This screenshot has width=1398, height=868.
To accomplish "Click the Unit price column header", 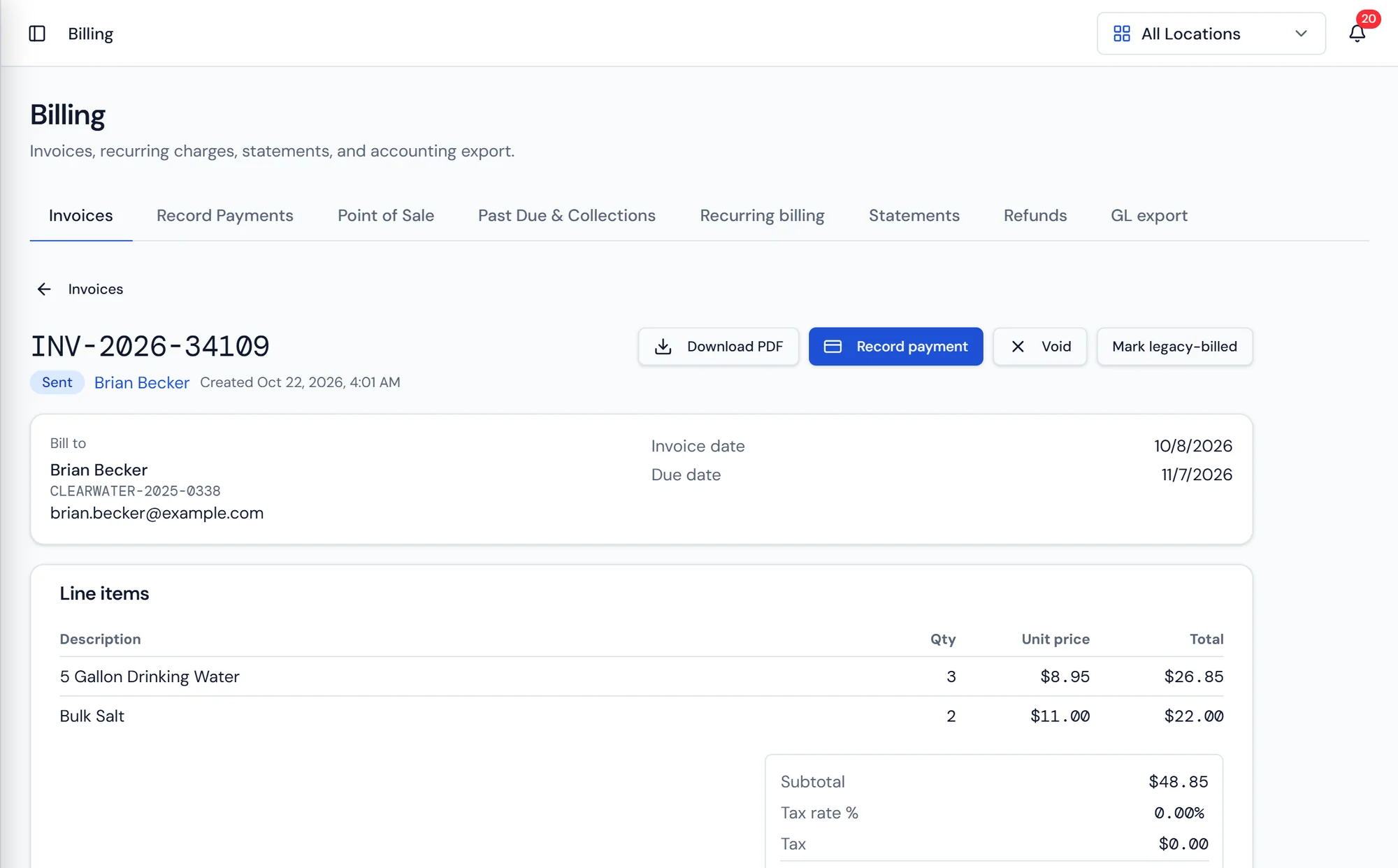I will [1055, 639].
